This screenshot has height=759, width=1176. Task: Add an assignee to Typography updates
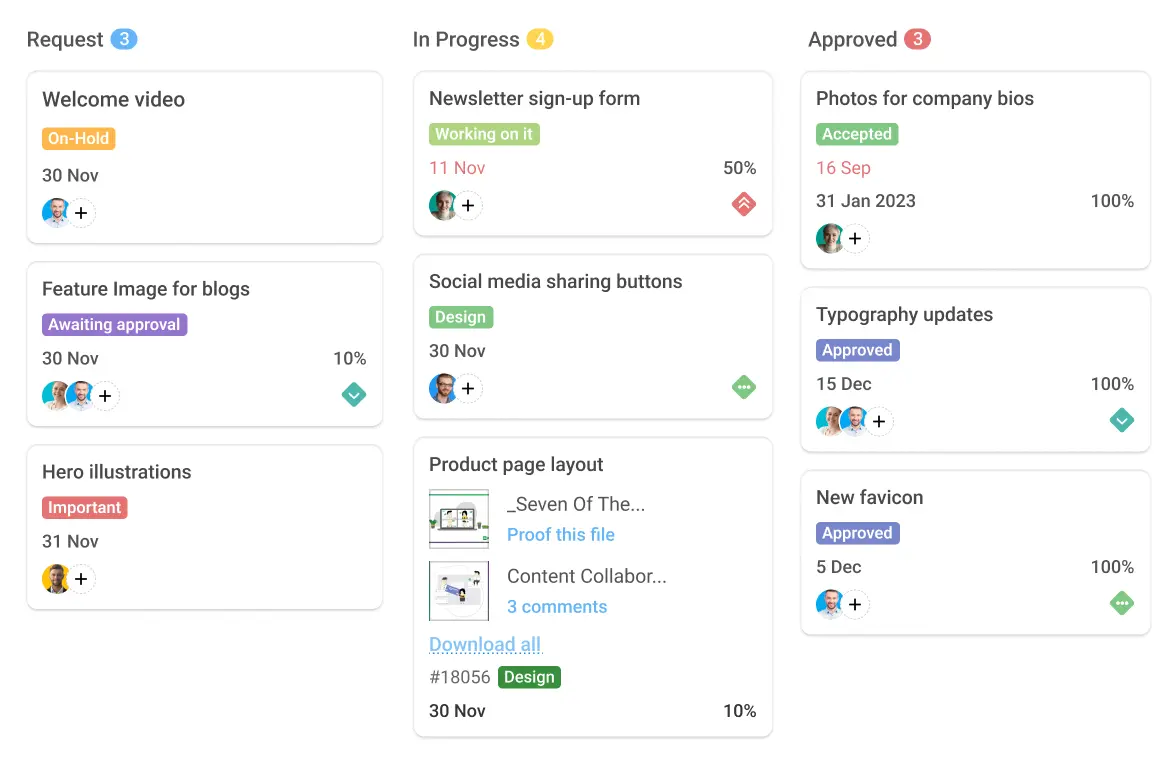click(x=879, y=421)
